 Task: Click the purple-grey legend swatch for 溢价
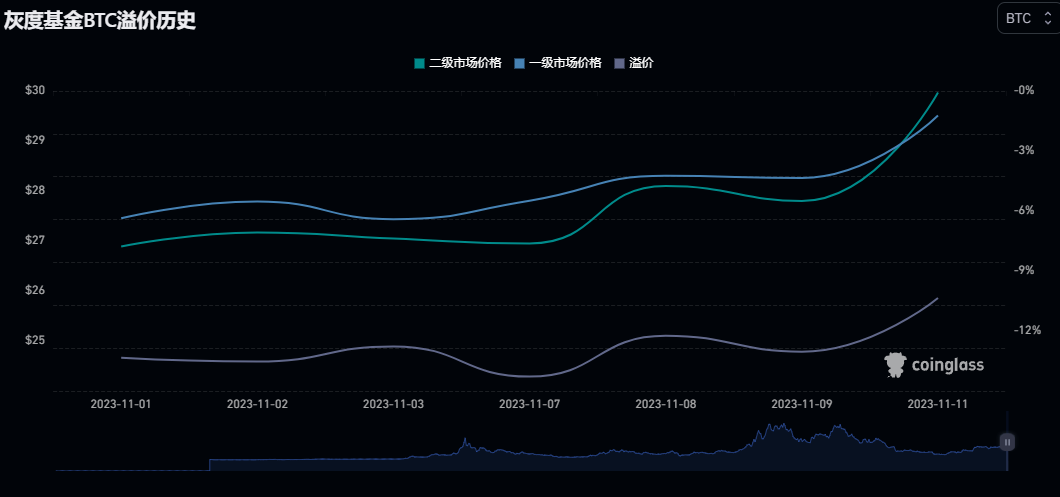619,63
